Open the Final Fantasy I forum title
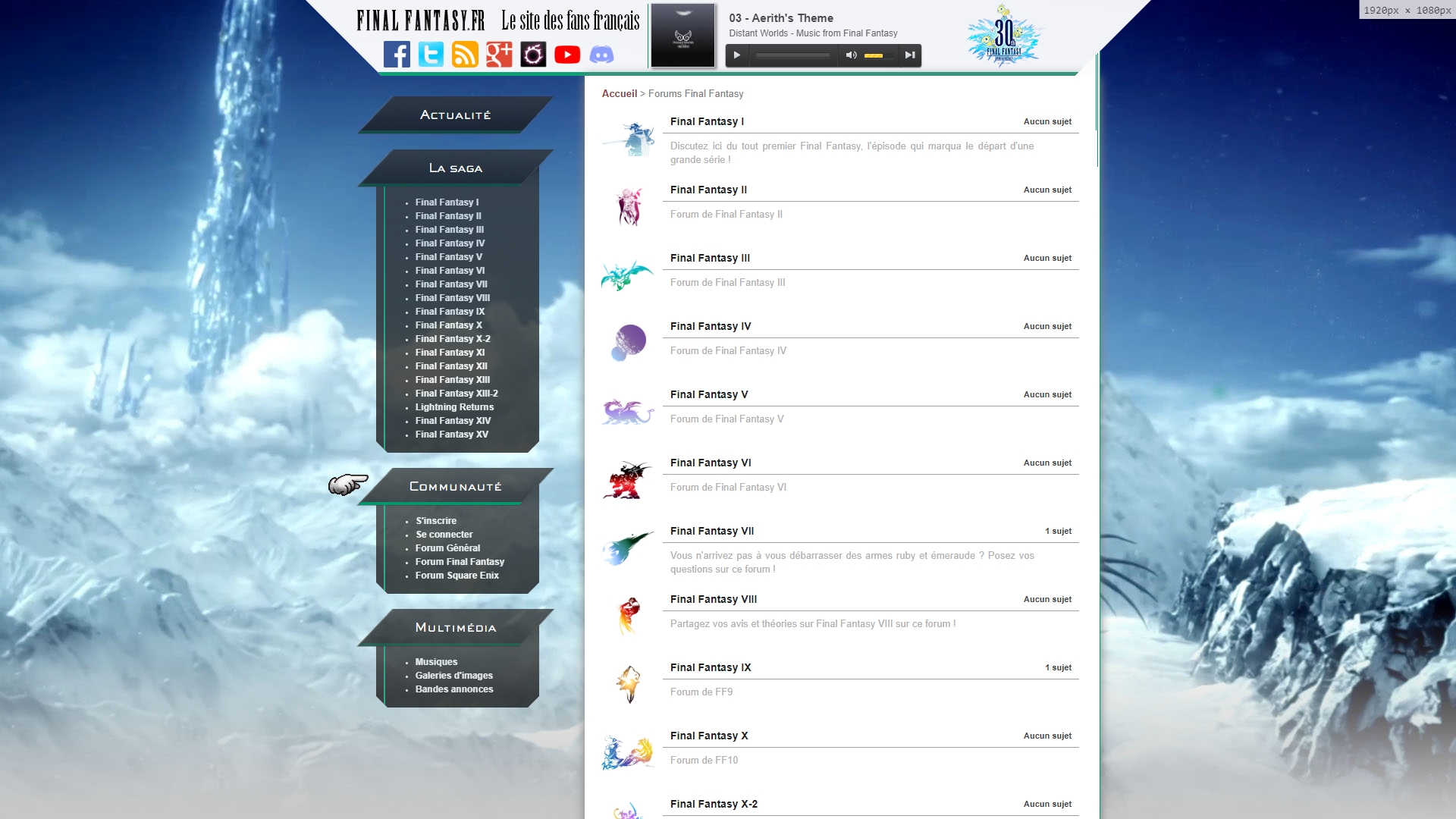1456x819 pixels. [707, 121]
